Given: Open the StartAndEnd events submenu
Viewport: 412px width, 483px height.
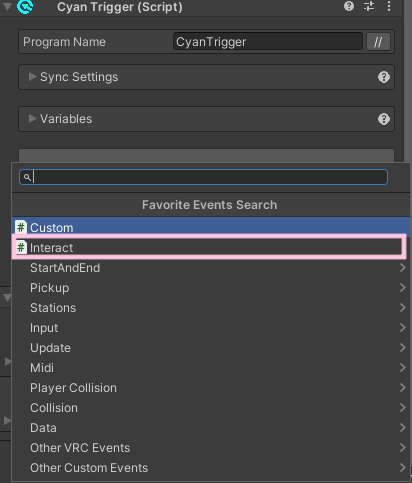Looking at the screenshot, I should pos(211,268).
